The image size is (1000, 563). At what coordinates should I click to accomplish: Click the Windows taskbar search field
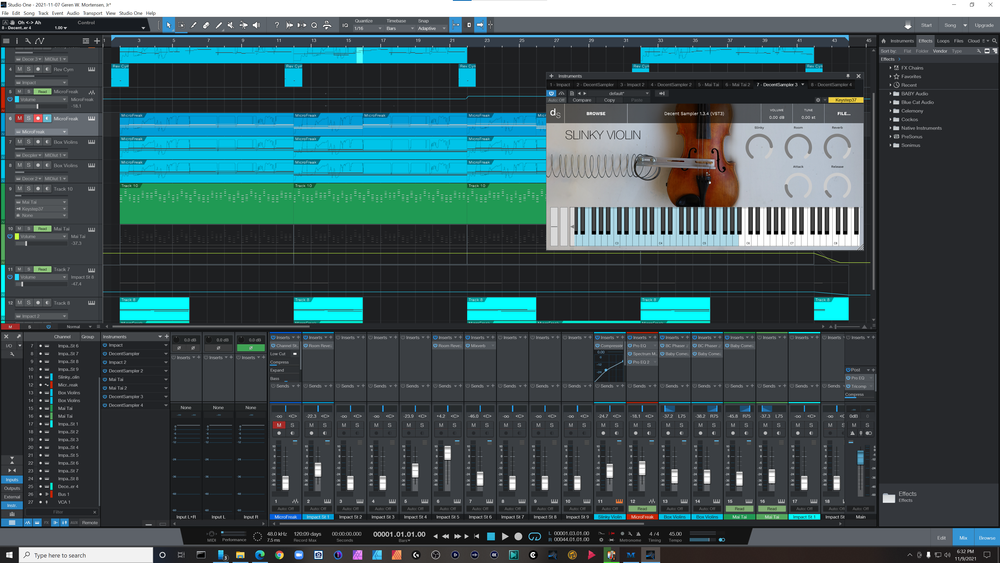[x=86, y=555]
